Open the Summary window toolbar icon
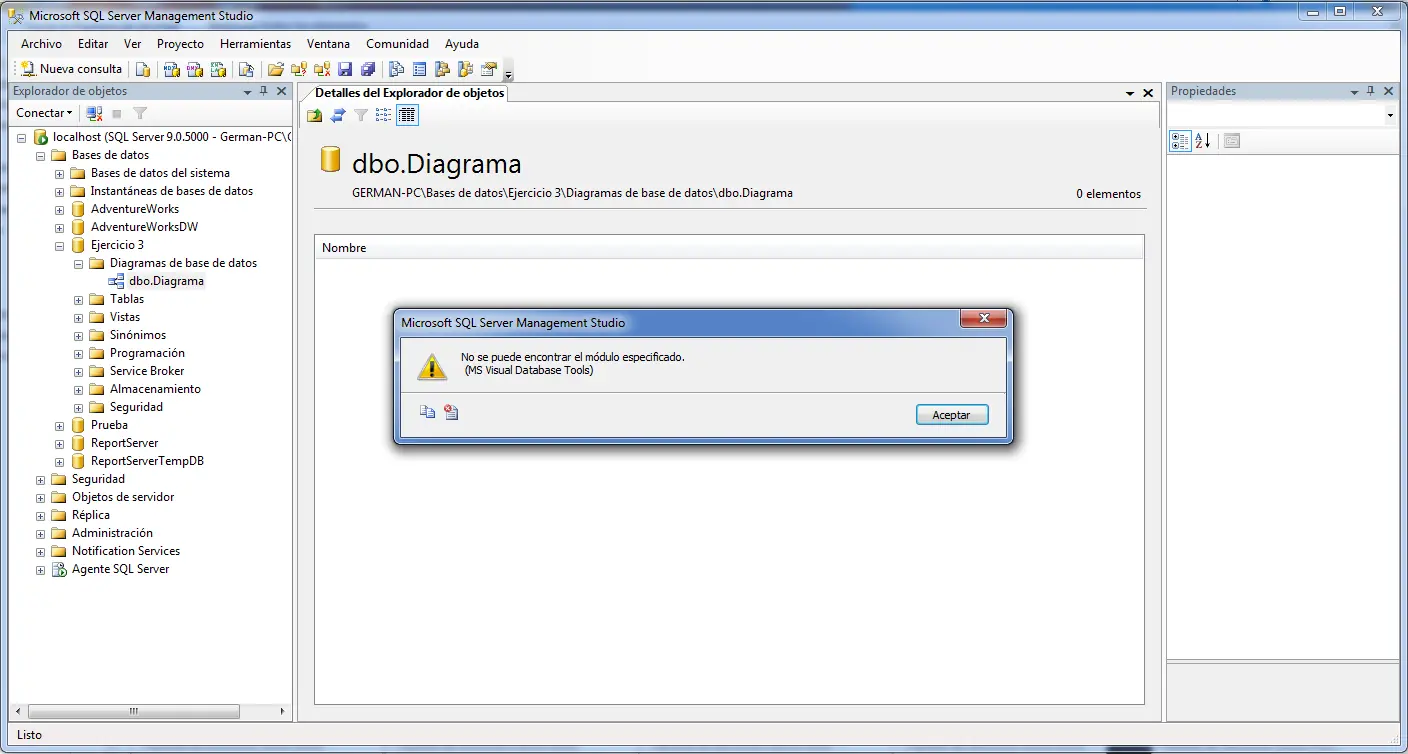1408x754 pixels. [419, 69]
